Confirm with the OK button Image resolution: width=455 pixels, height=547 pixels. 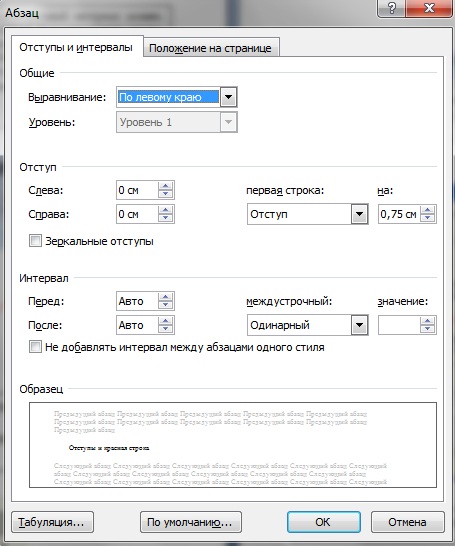(323, 522)
